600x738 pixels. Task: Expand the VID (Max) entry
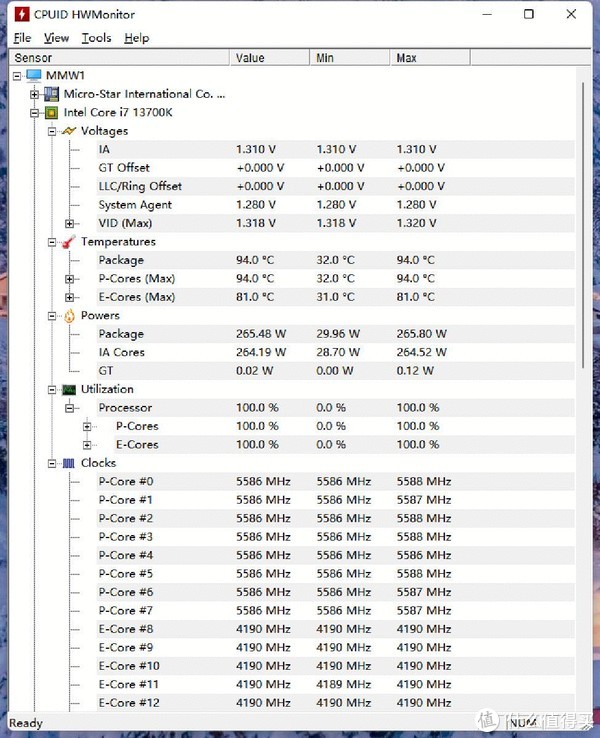point(70,224)
